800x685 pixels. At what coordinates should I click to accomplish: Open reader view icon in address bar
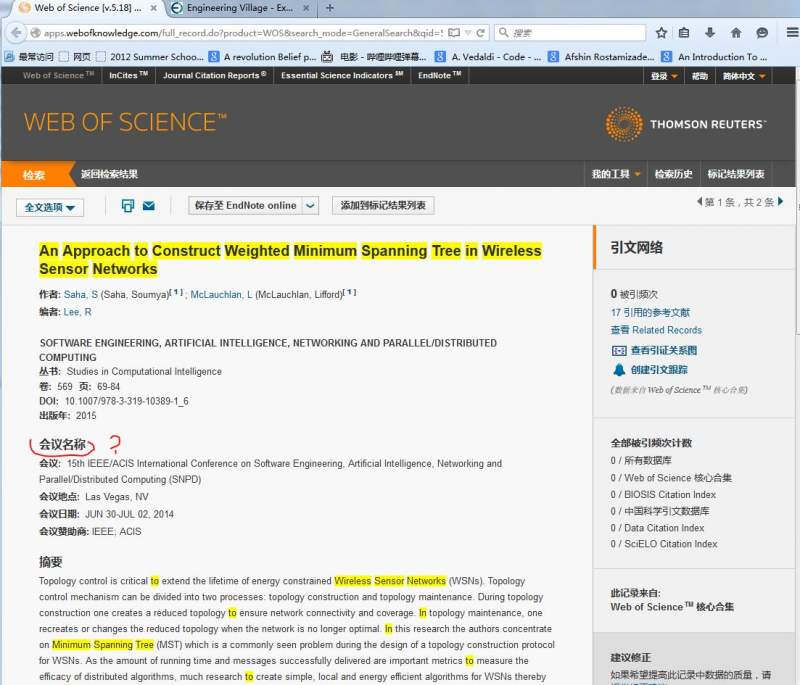[454, 33]
